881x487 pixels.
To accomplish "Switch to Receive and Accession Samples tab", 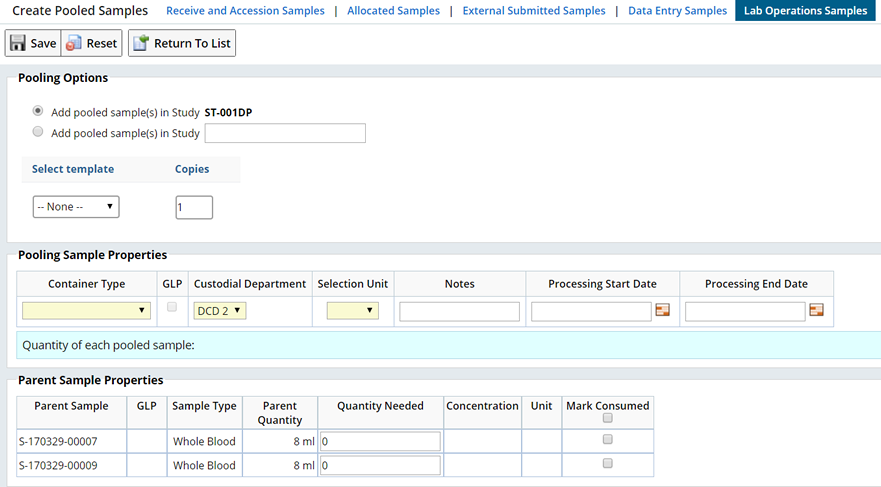I will point(246,11).
